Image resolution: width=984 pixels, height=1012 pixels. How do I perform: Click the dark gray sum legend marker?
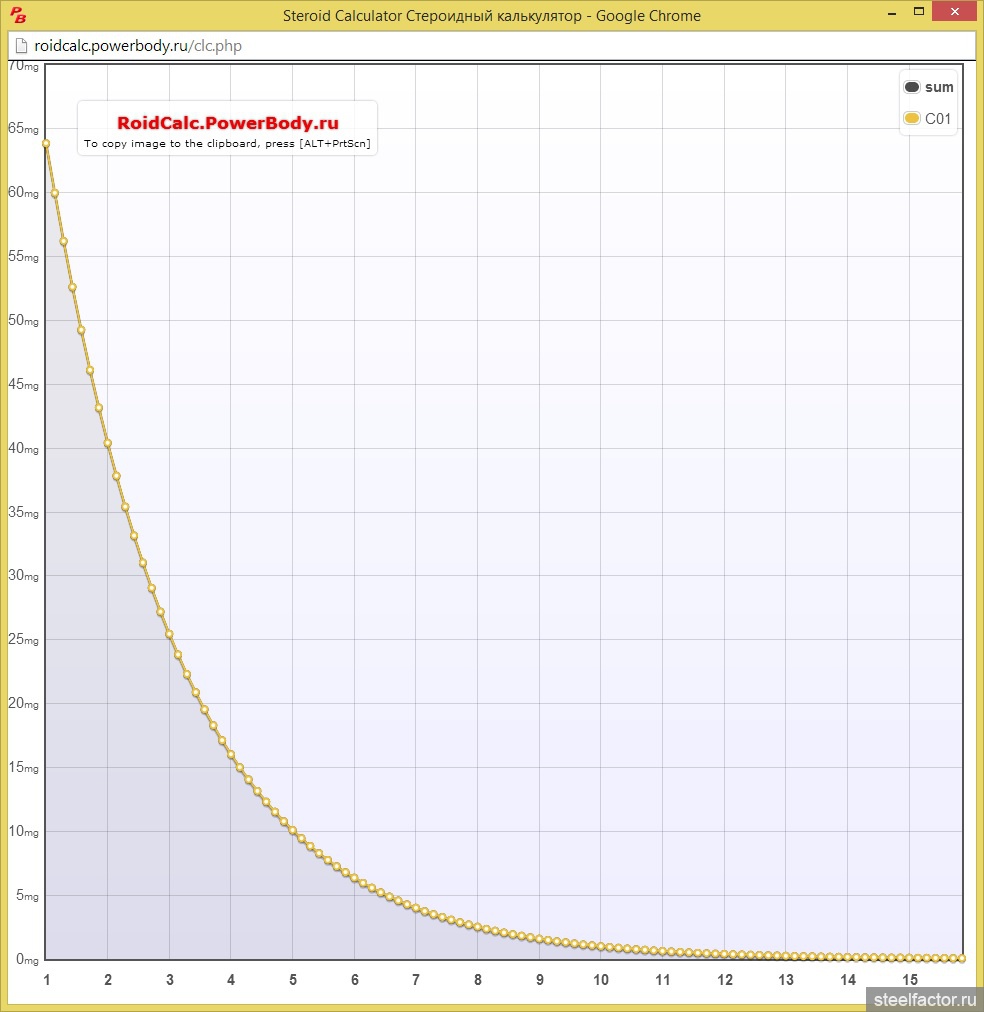pos(911,87)
